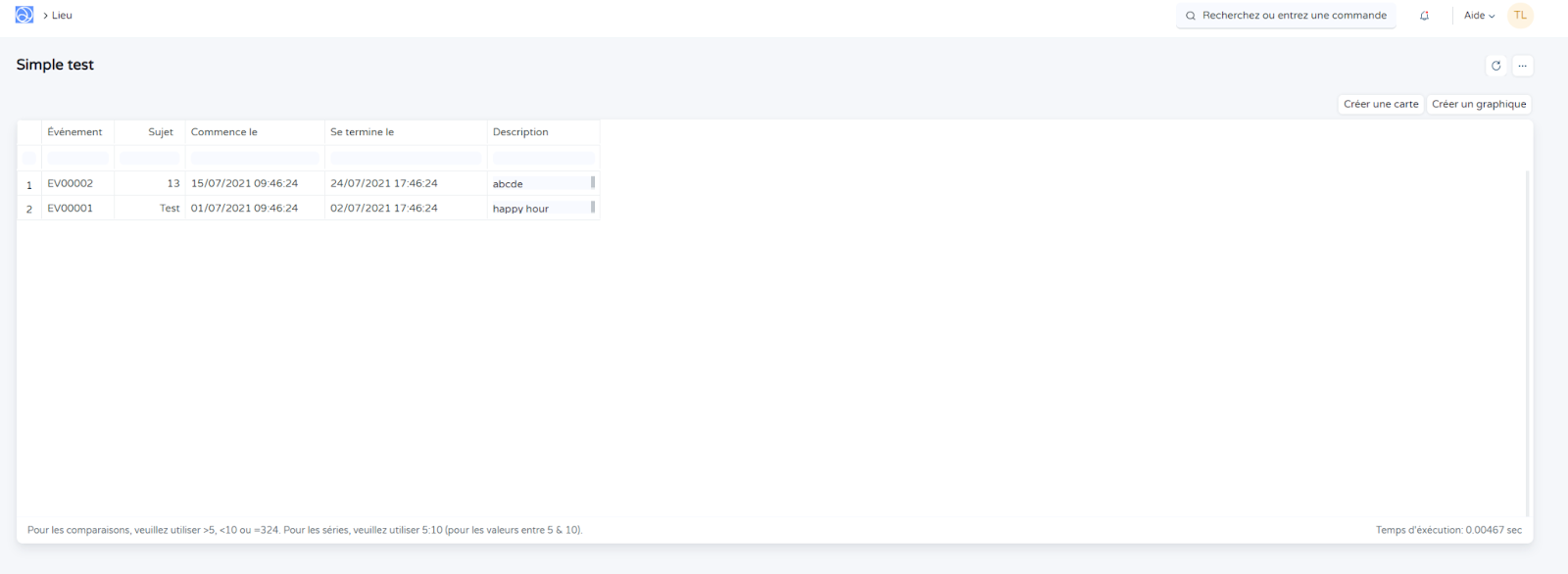
Task: Click the Créer une carte button
Action: 1381,104
